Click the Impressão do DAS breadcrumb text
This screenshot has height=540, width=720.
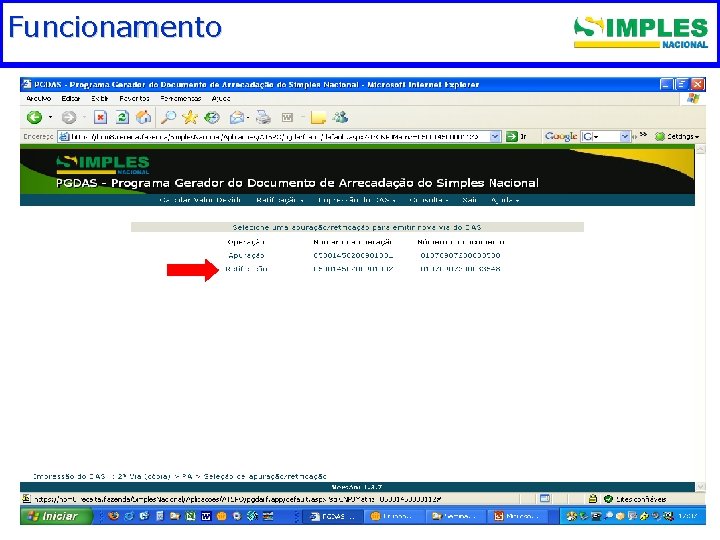coord(69,476)
